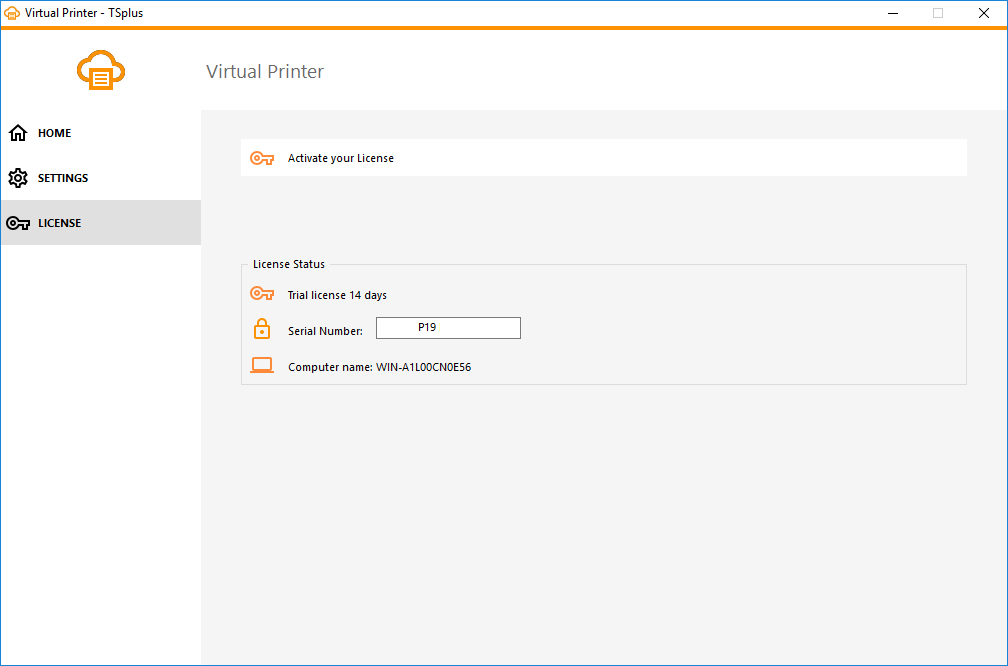This screenshot has width=1008, height=666.
Task: Click the Virtual Printer - TSplus title bar text
Action: [86, 12]
